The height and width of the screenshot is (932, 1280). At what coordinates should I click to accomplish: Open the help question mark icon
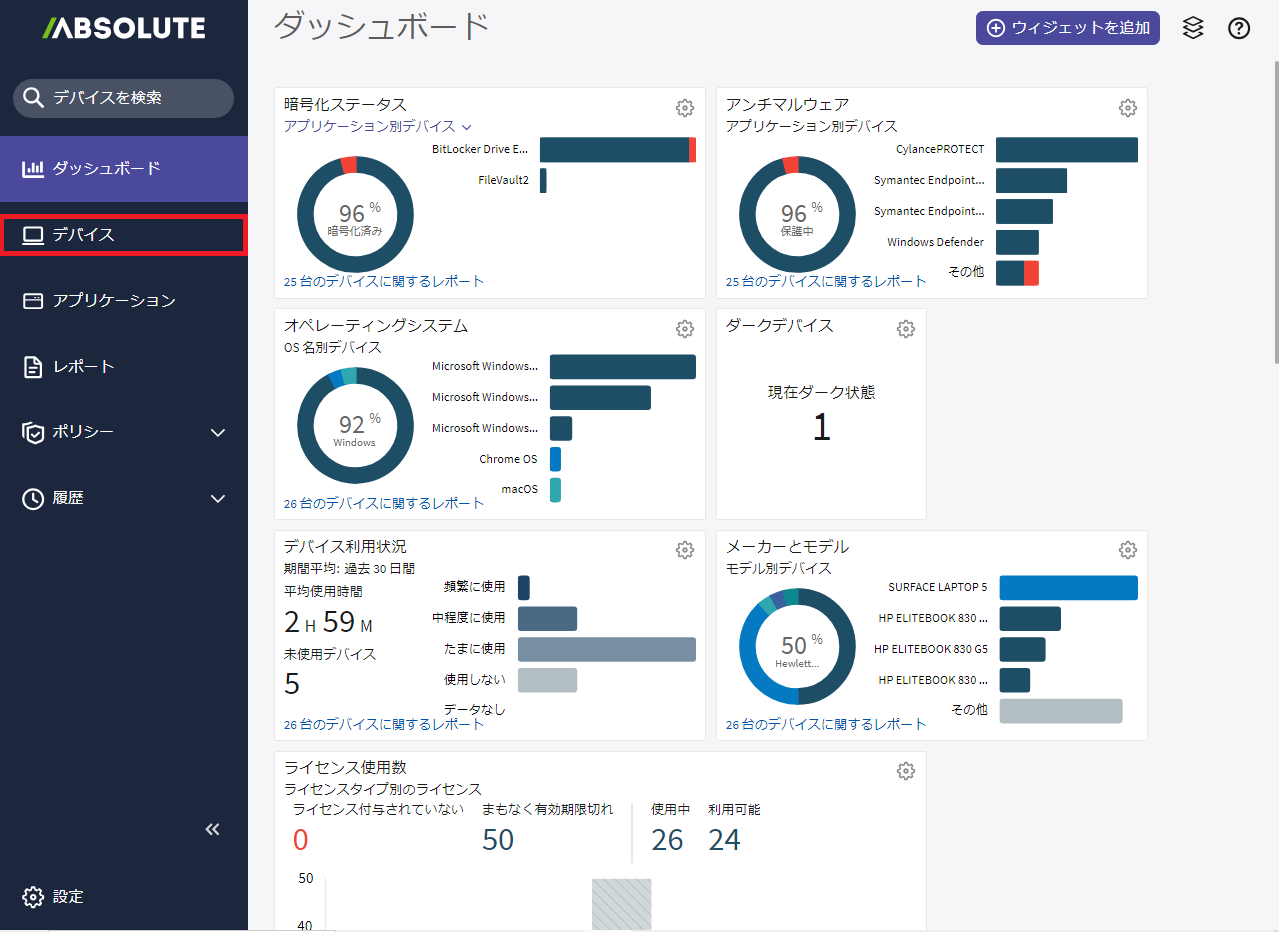pyautogui.click(x=1239, y=28)
